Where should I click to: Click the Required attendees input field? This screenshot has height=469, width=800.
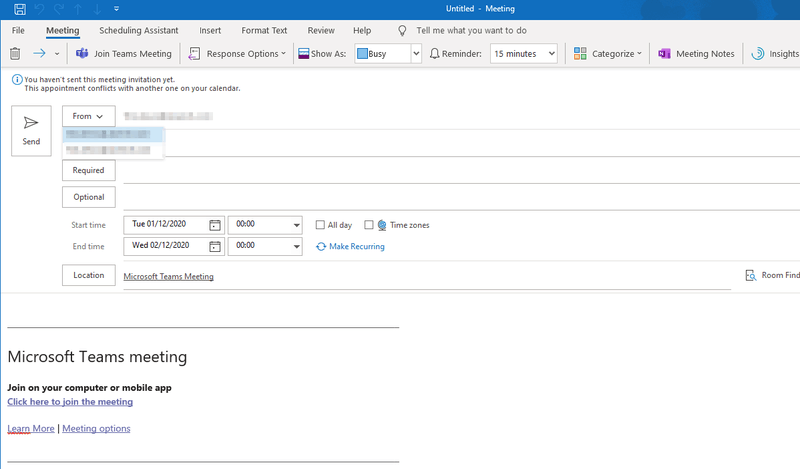(x=461, y=170)
